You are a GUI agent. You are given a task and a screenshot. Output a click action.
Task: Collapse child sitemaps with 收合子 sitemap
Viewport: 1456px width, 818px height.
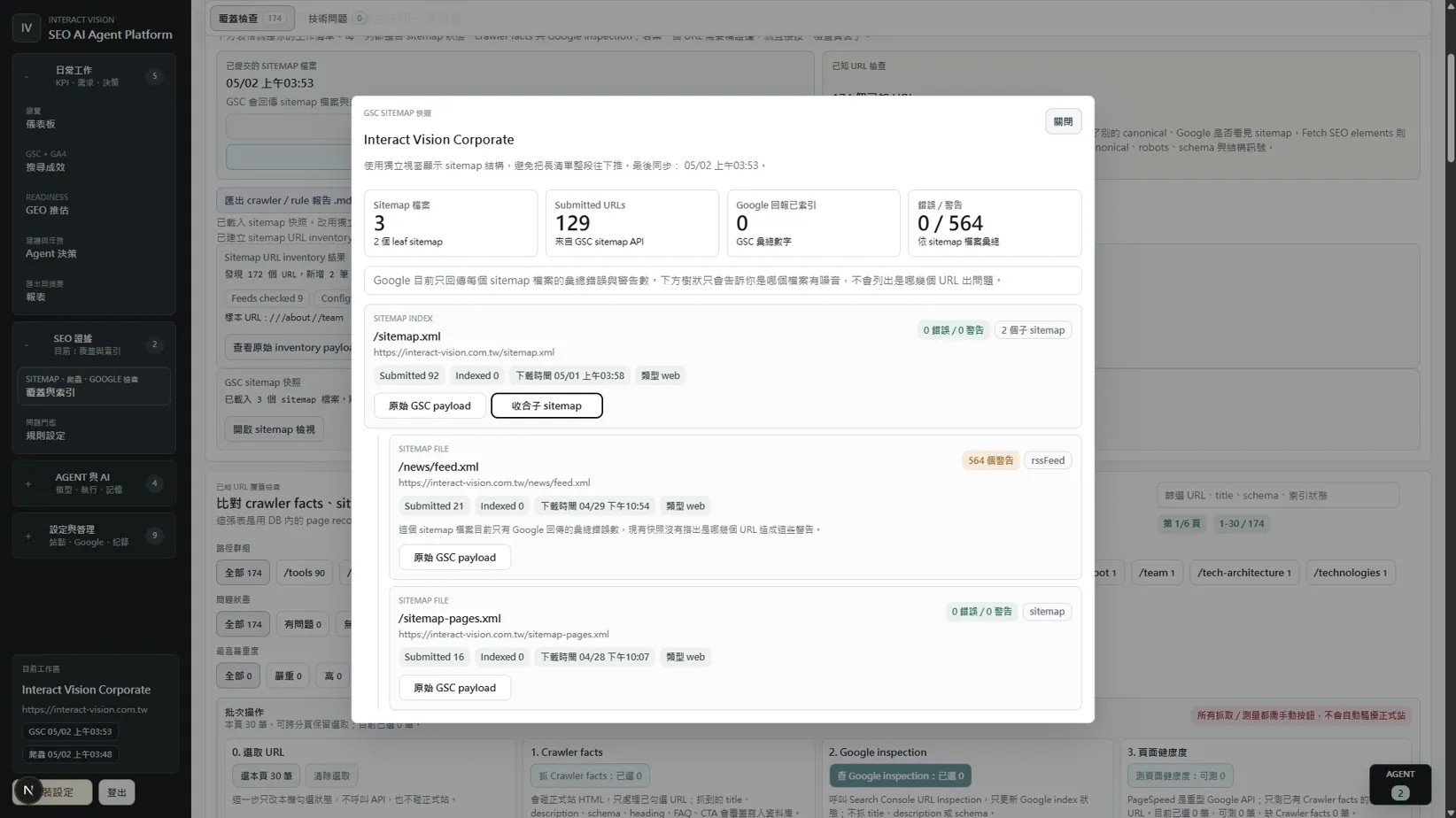click(546, 405)
